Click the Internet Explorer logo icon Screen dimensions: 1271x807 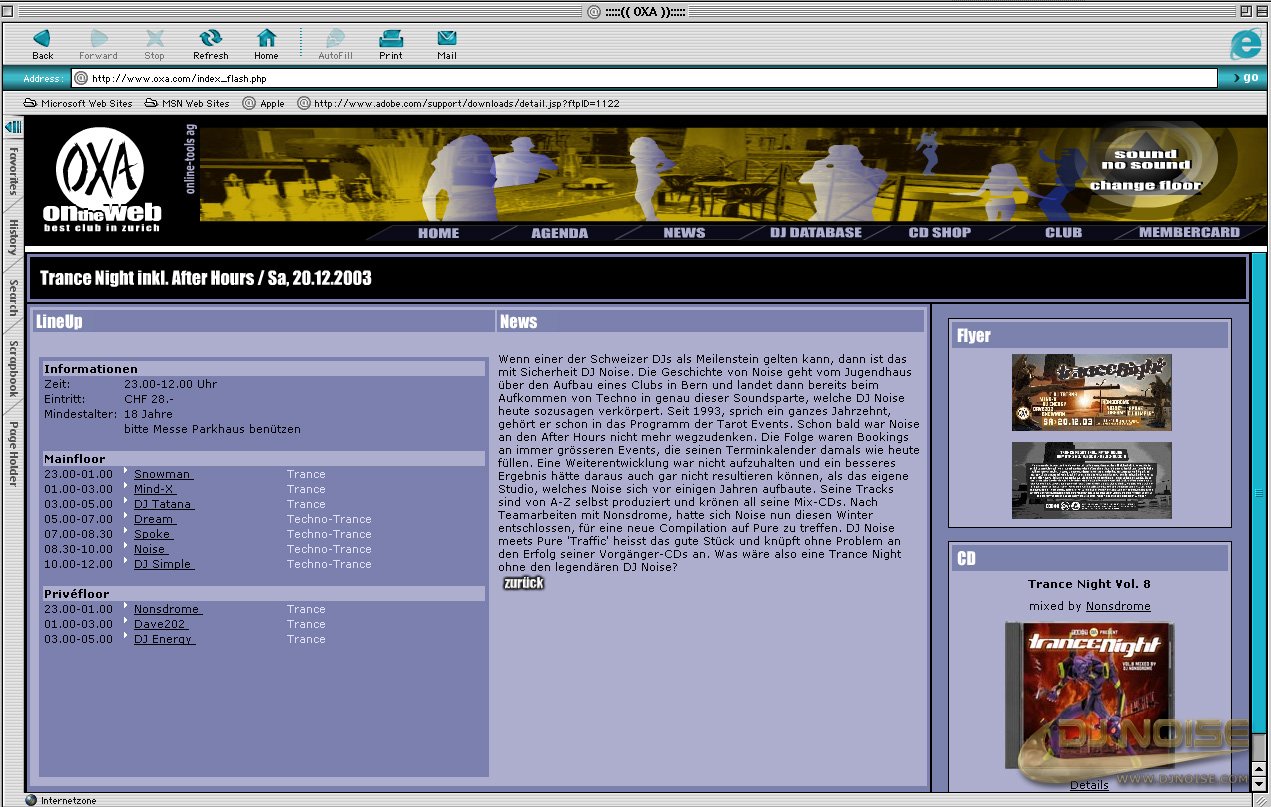click(x=1245, y=45)
